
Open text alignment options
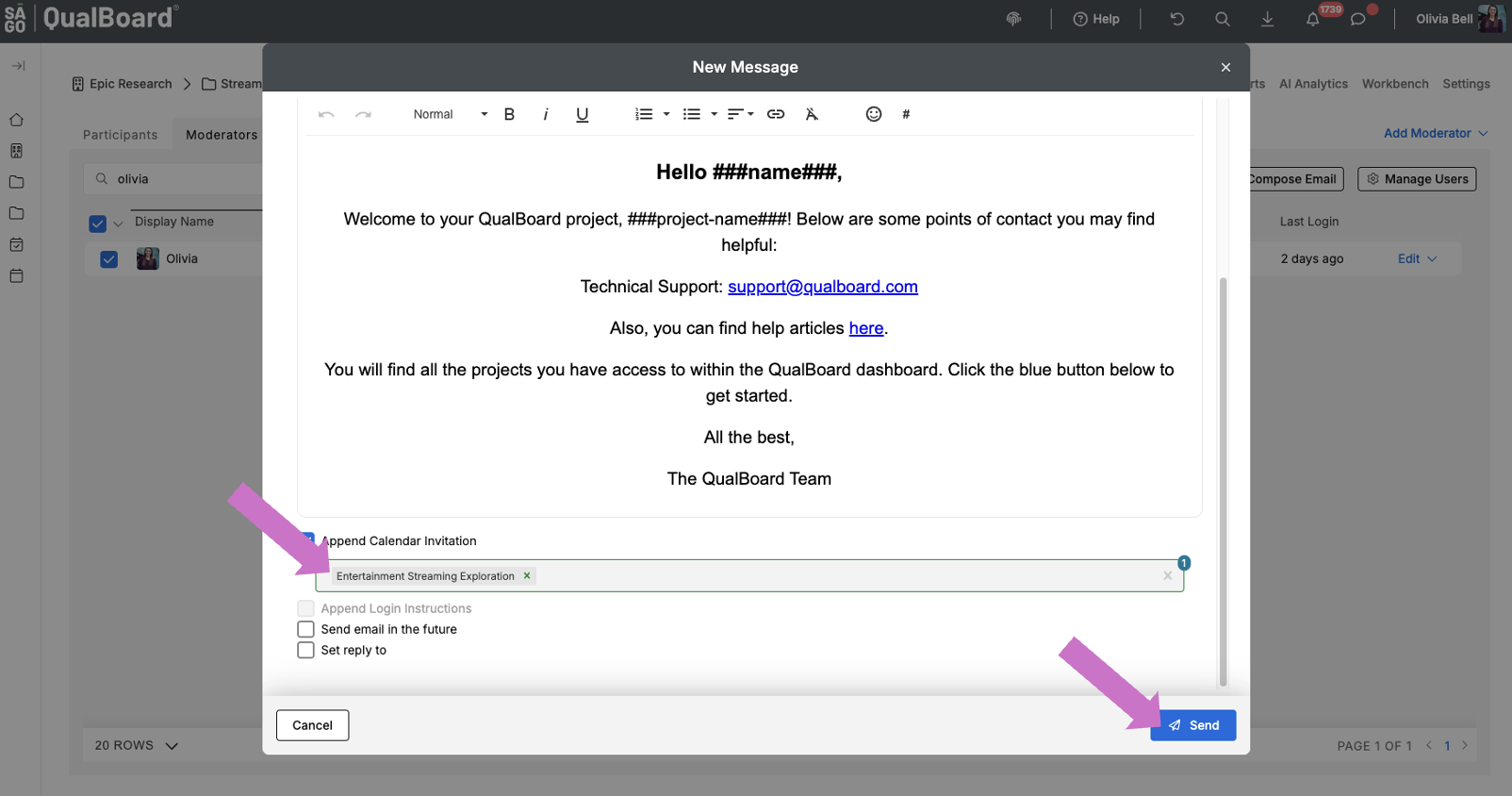tap(740, 114)
